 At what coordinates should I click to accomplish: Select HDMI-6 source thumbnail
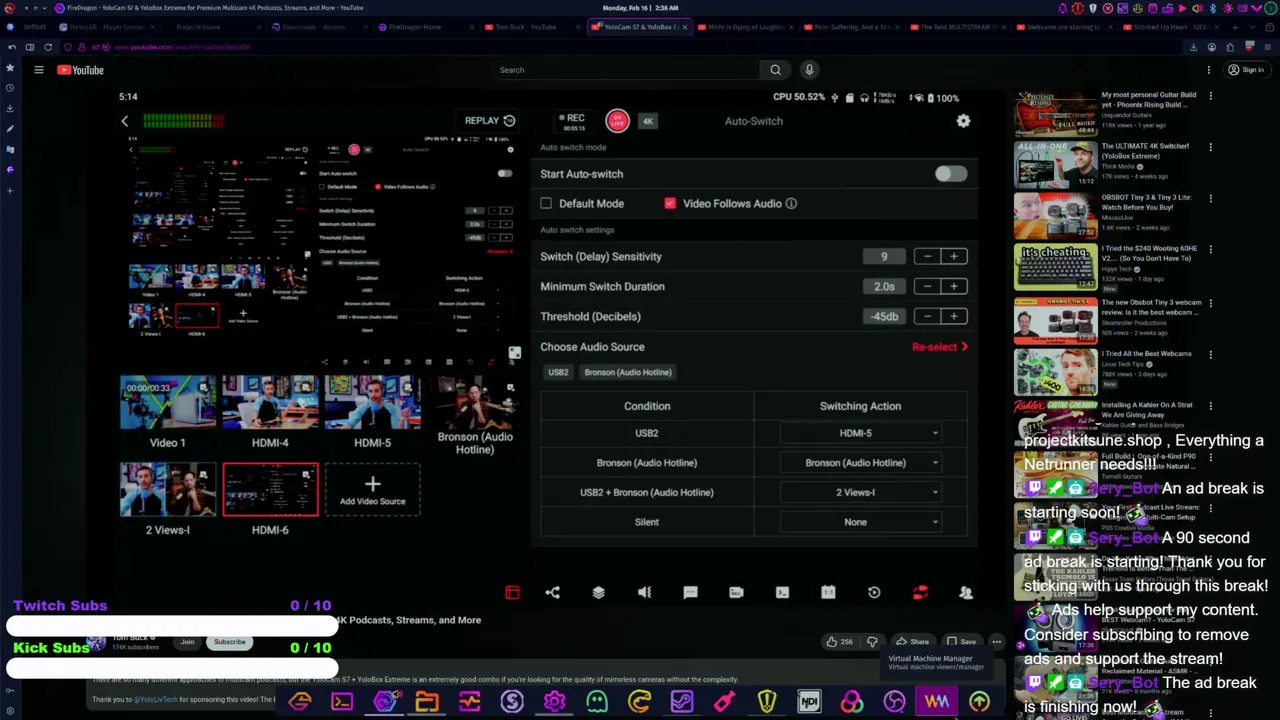270,490
